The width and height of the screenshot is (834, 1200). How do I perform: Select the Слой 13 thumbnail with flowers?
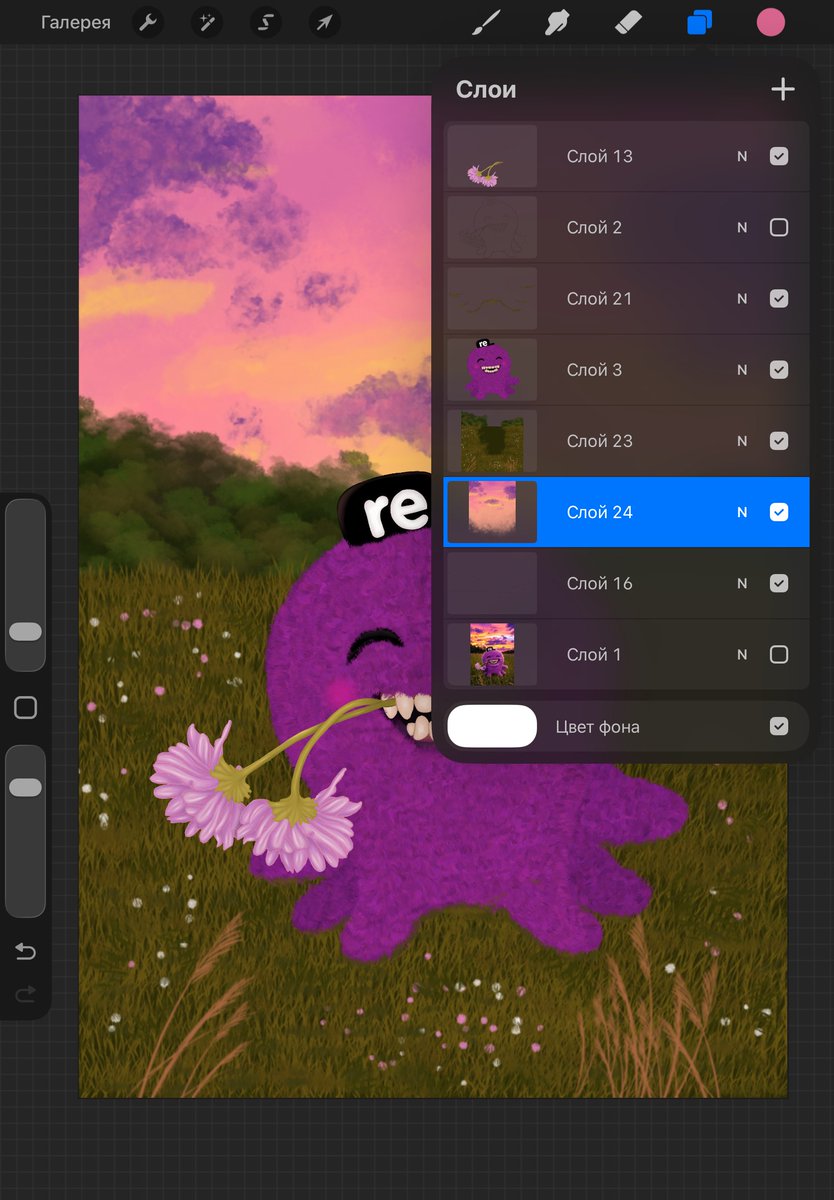[x=492, y=156]
